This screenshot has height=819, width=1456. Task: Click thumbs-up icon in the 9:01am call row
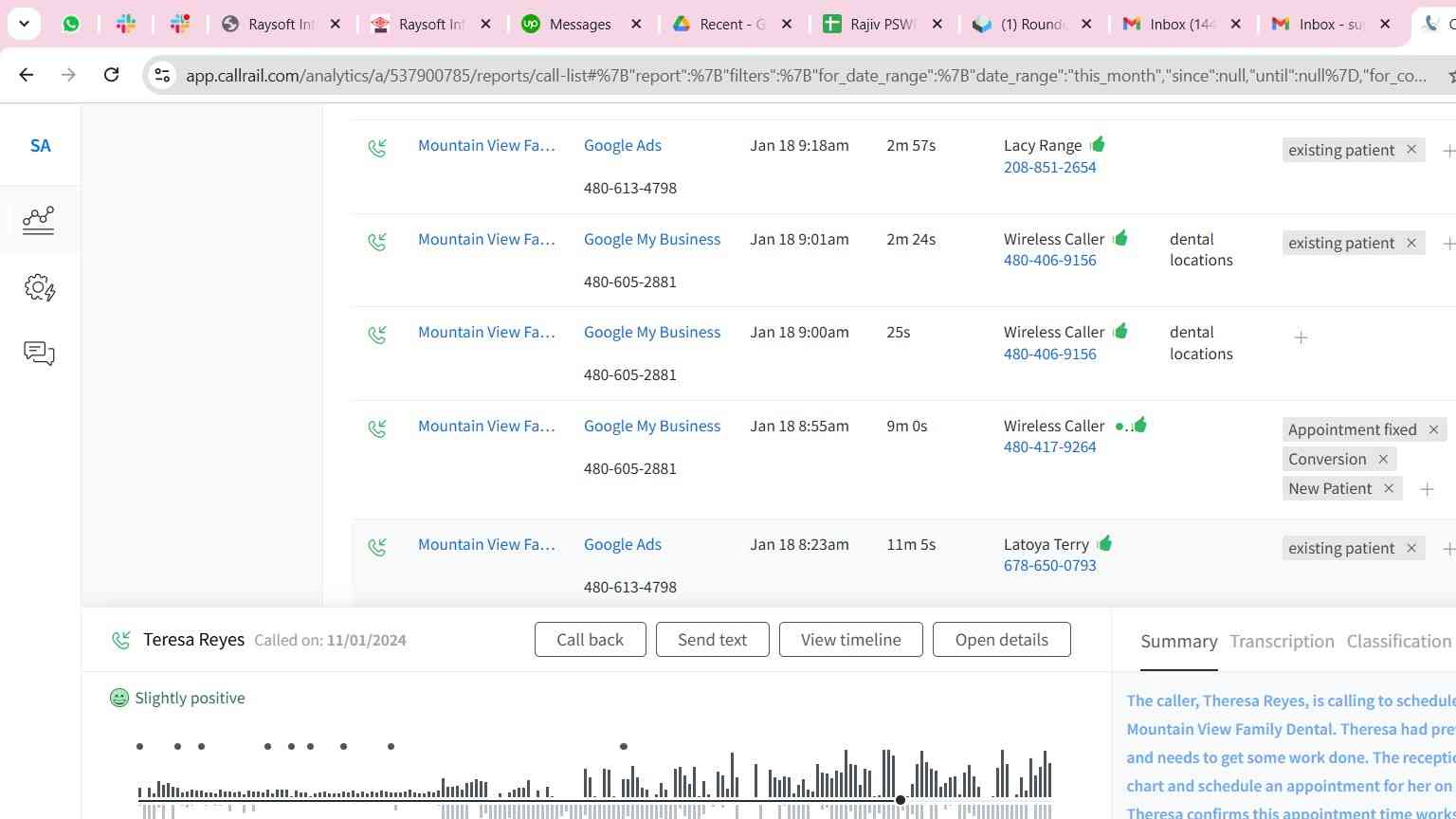pos(1120,238)
